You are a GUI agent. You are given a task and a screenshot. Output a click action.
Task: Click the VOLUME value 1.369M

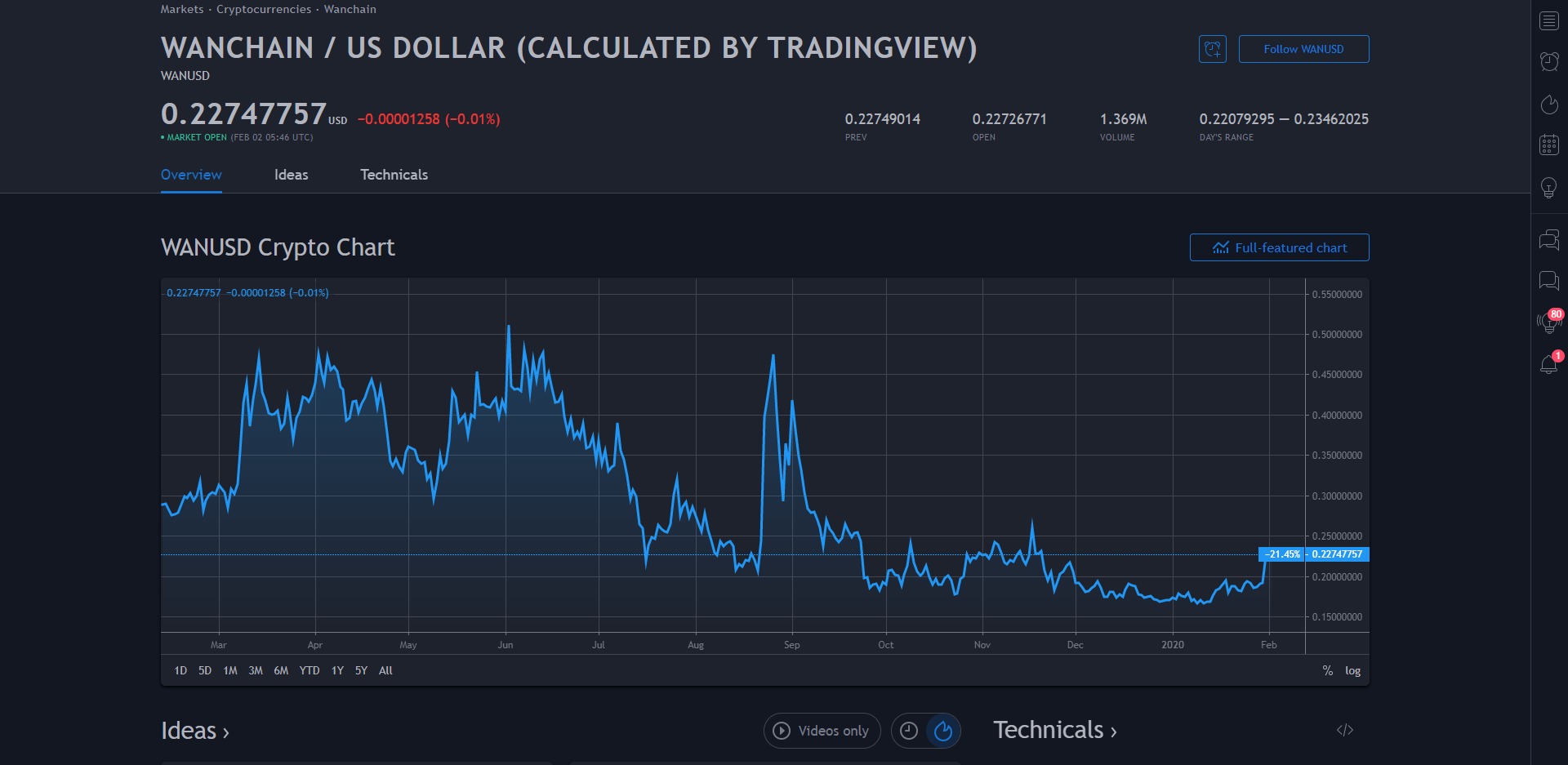tap(1123, 119)
